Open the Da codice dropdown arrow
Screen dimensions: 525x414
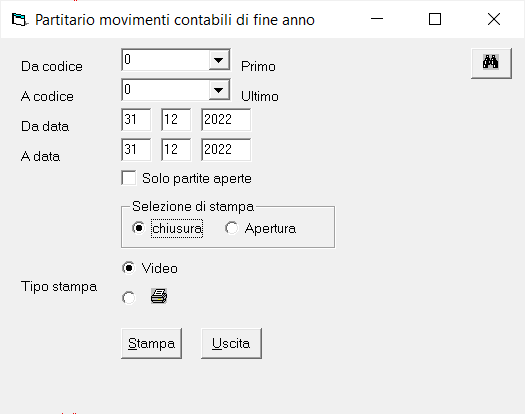(219, 60)
